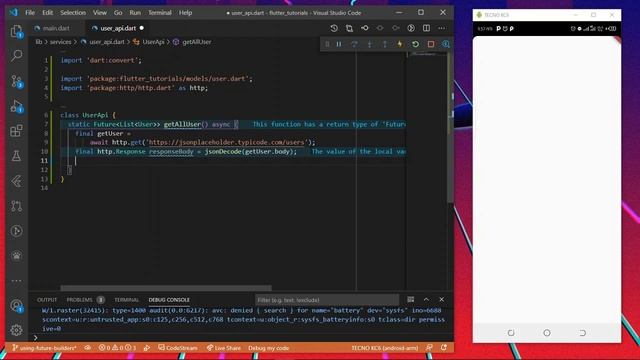The width and height of the screenshot is (640, 360).
Task: Click the using-future-builders branch in status bar
Action: pos(44,348)
